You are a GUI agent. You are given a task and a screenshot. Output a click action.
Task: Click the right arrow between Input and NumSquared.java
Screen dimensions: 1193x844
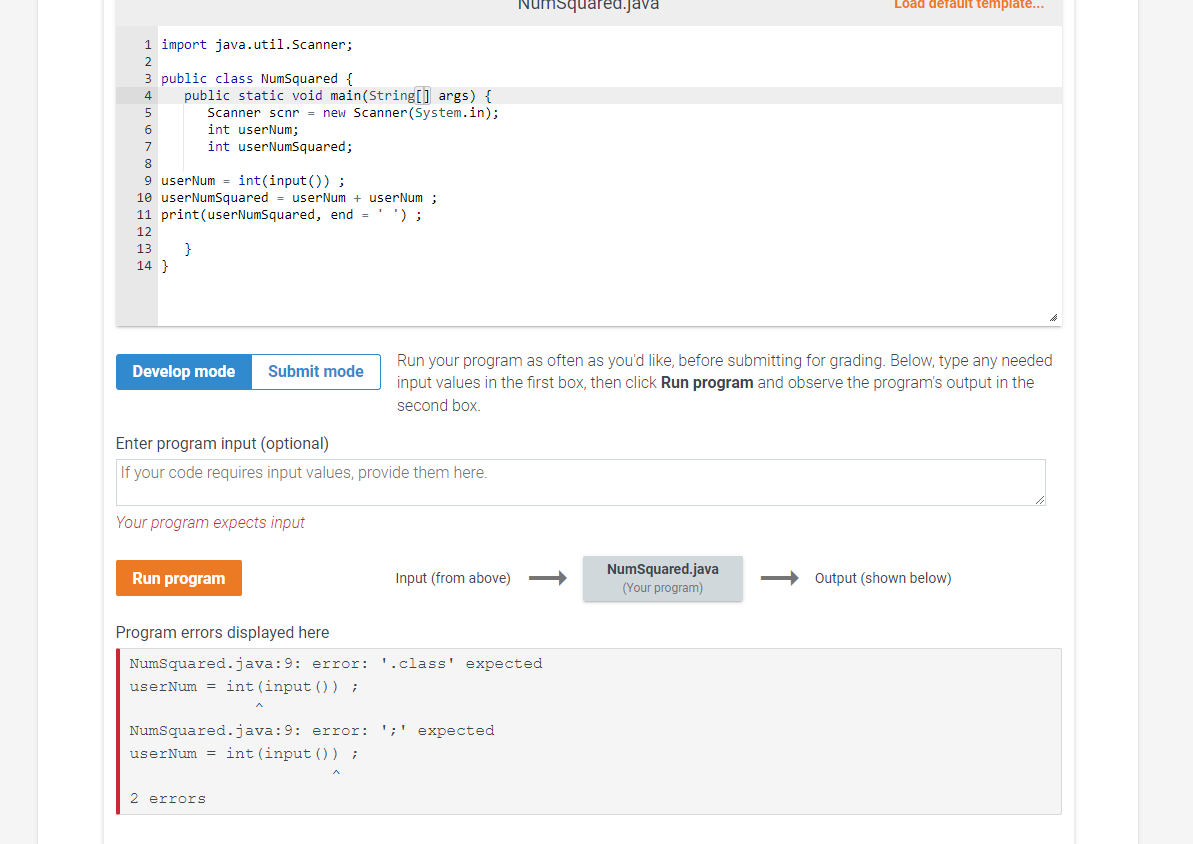coord(547,578)
